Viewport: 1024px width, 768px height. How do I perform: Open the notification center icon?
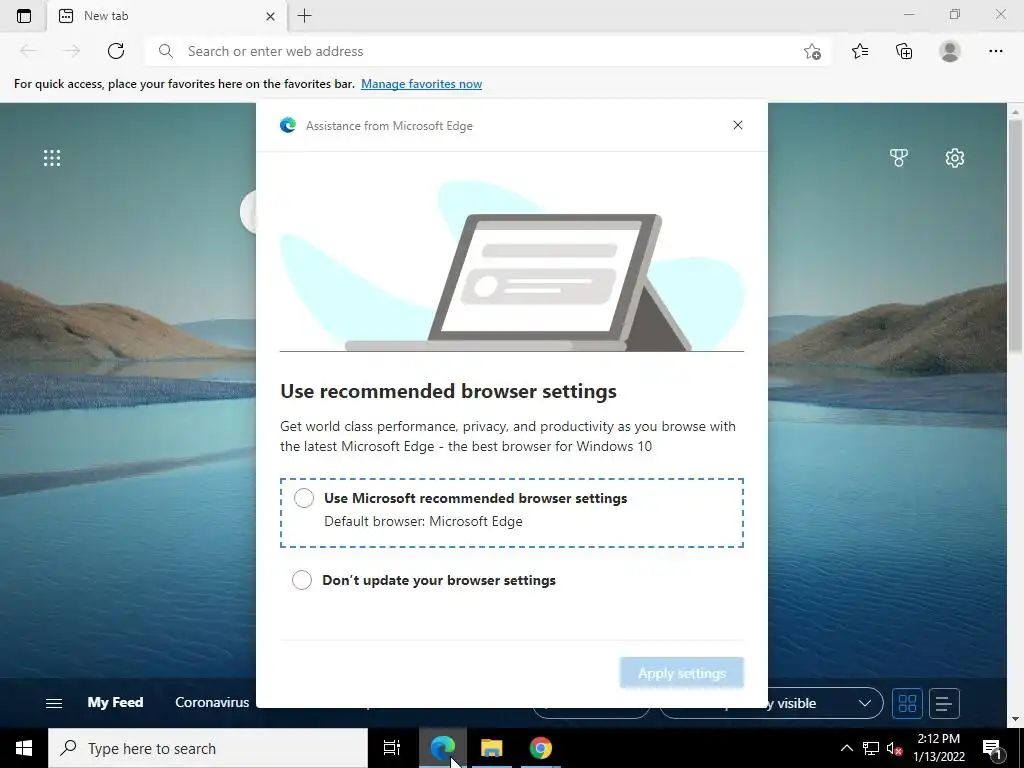(993, 748)
